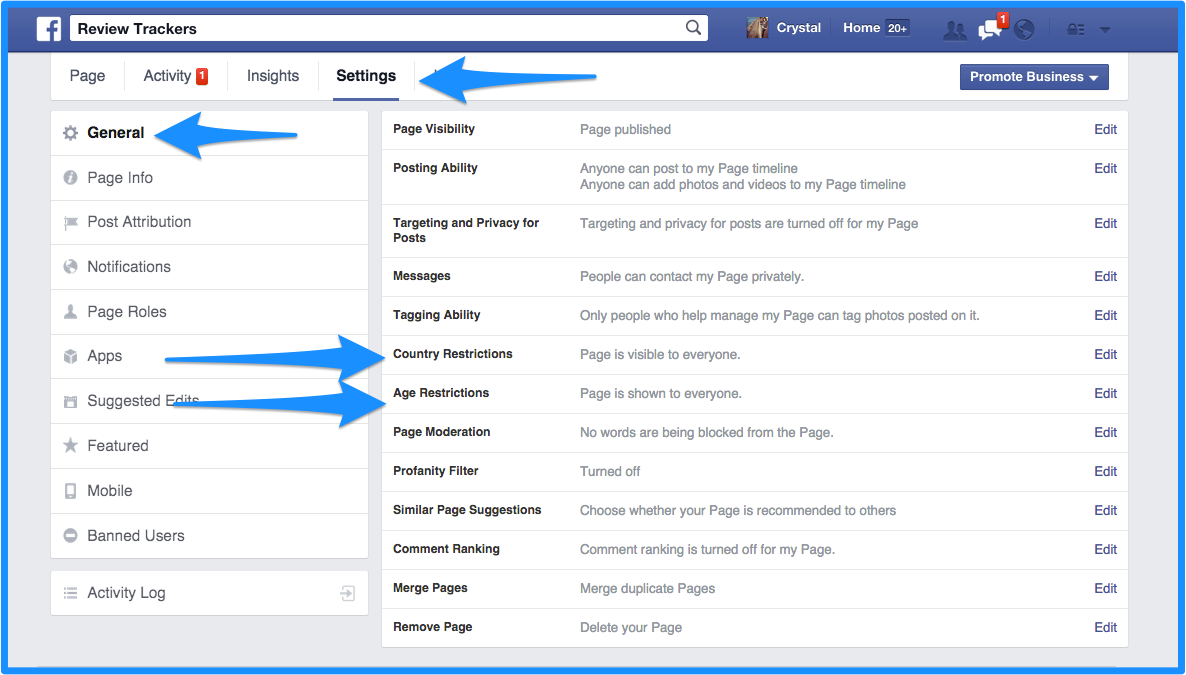Edit Comment Ranking setting
The height and width of the screenshot is (675, 1186).
[x=1105, y=549]
